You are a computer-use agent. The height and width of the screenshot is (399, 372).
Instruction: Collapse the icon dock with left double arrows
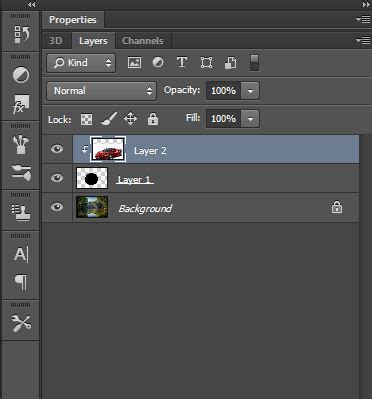[x=31, y=5]
